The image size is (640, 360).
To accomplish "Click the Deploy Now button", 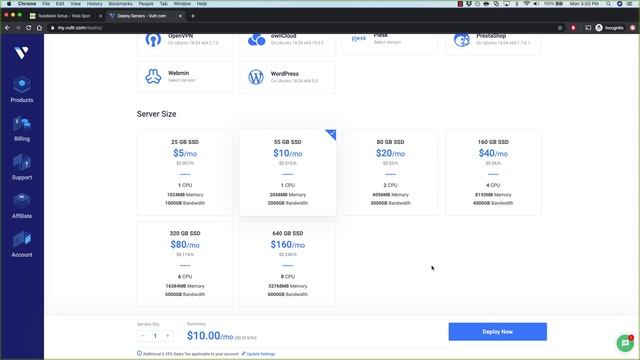I will point(498,332).
